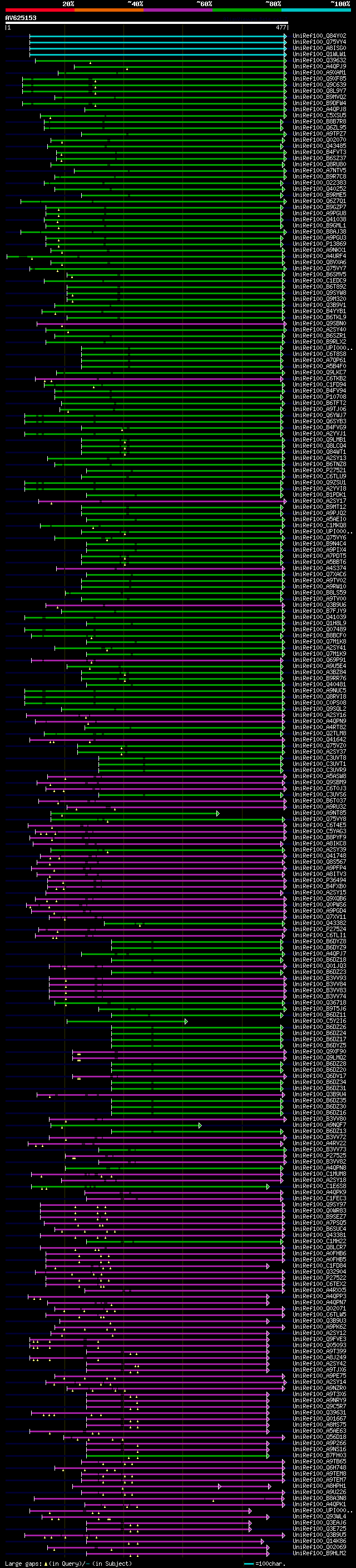The image size is (356, 1568).
Task: Select hit UniRef100_B9HLM2
Action: (319, 1554)
